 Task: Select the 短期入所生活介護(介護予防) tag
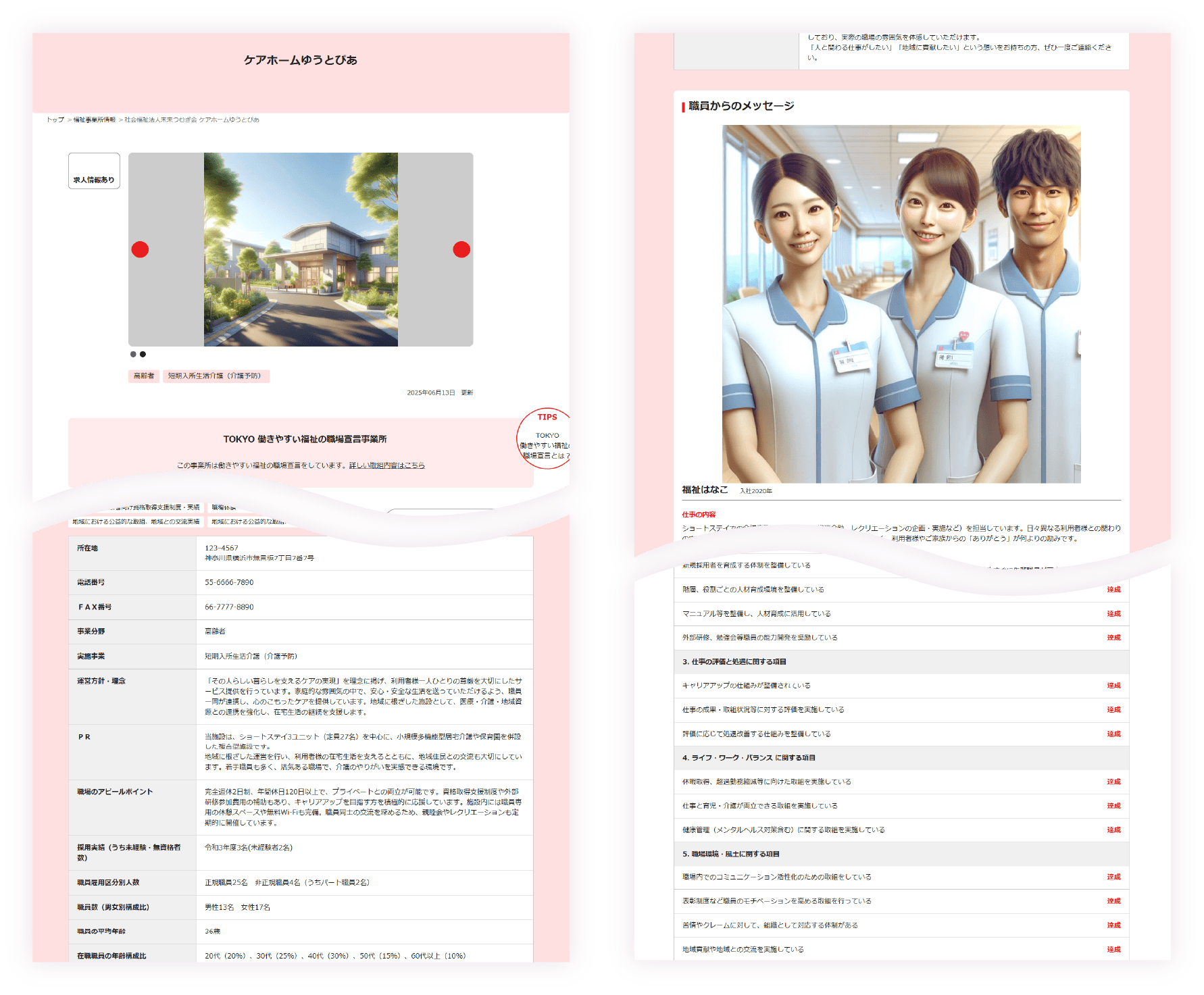coord(216,376)
